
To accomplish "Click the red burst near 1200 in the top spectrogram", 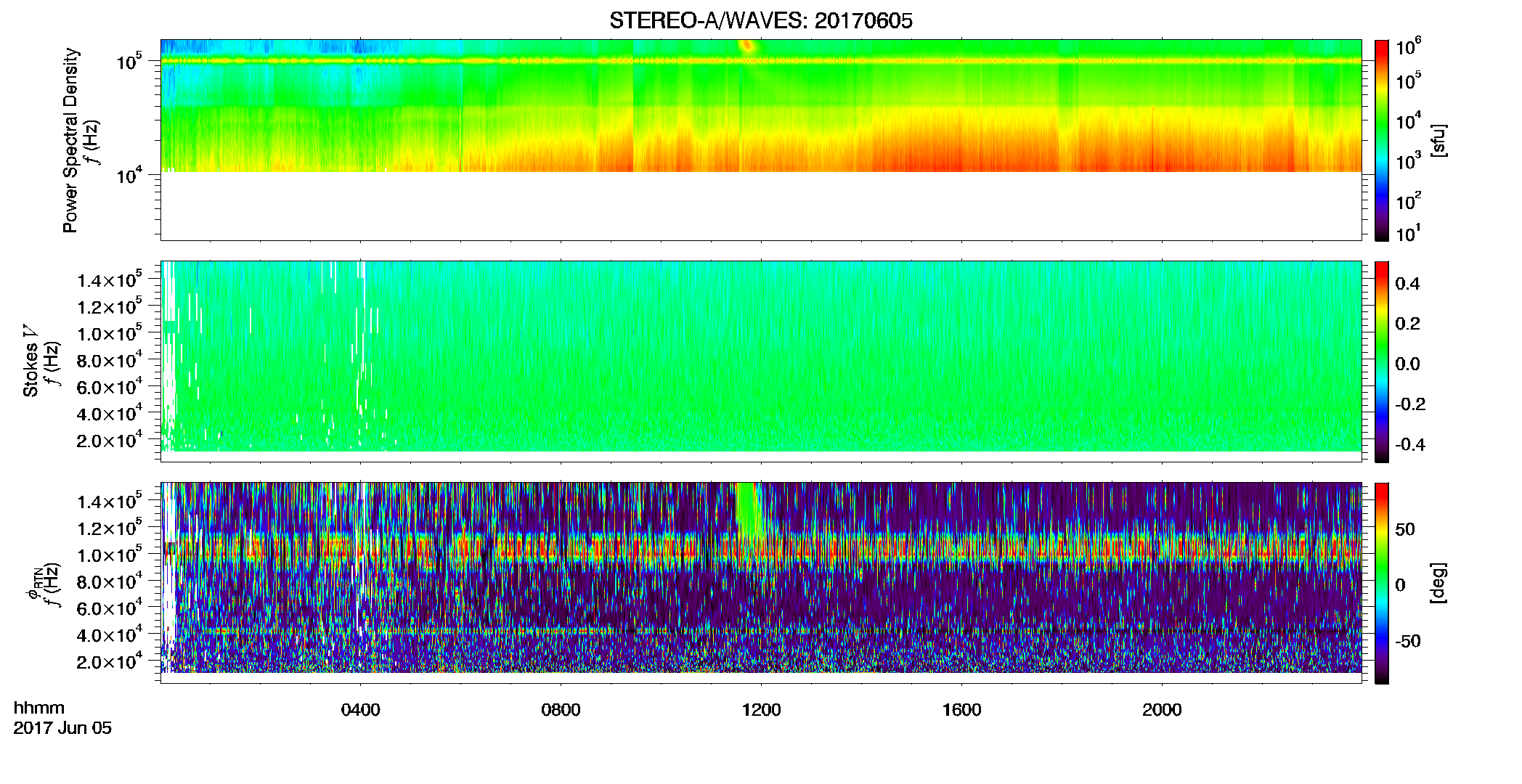I will [x=747, y=47].
